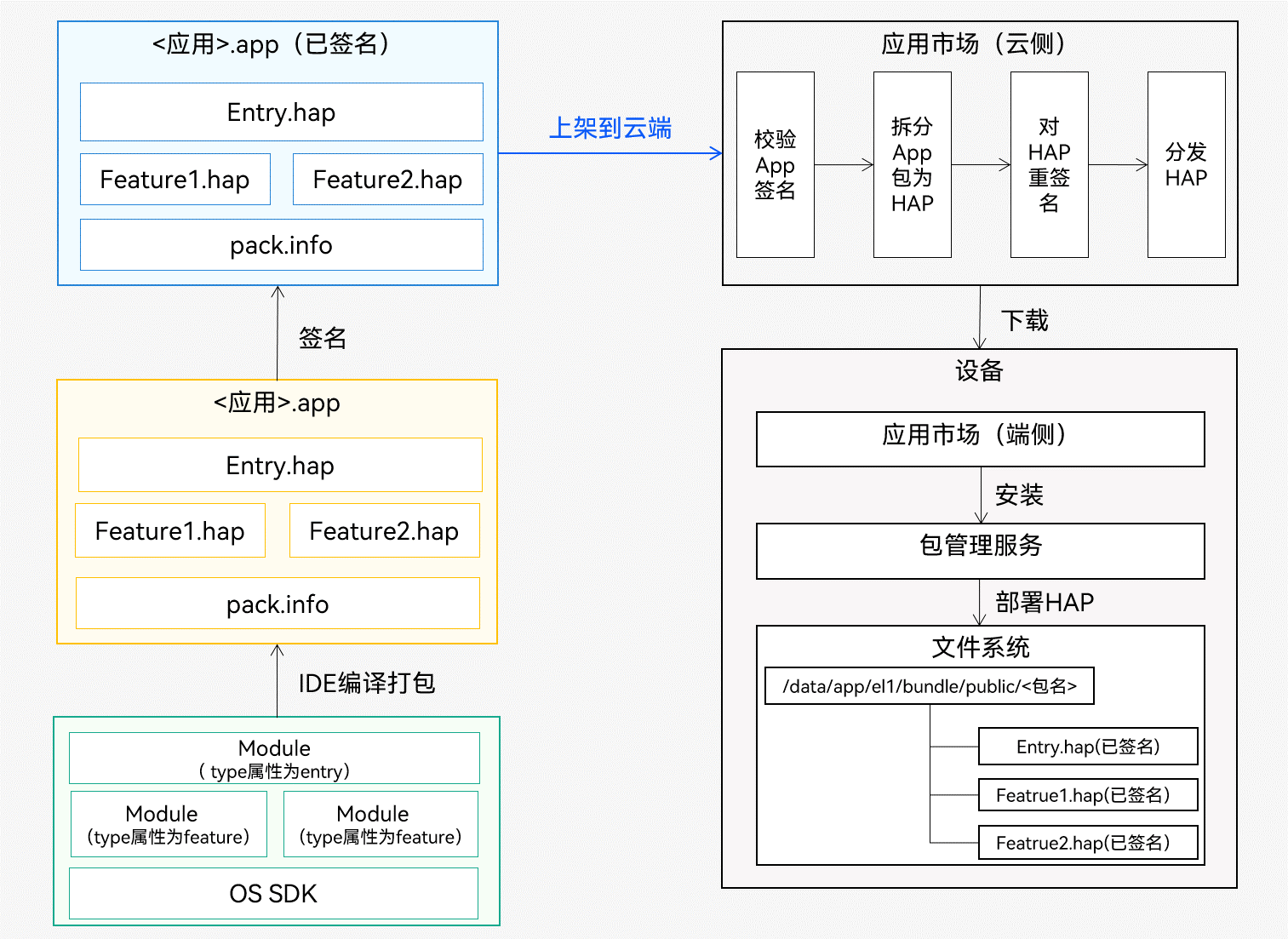Screen dimensions: 1288x939
Task: Click the '下载' label
Action: (1025, 320)
